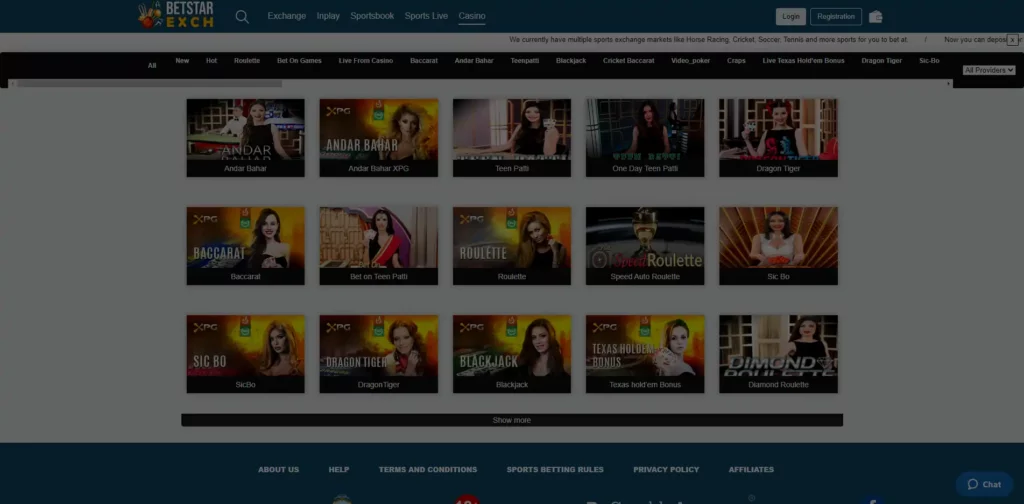Click the search magnifier icon

click(x=242, y=16)
